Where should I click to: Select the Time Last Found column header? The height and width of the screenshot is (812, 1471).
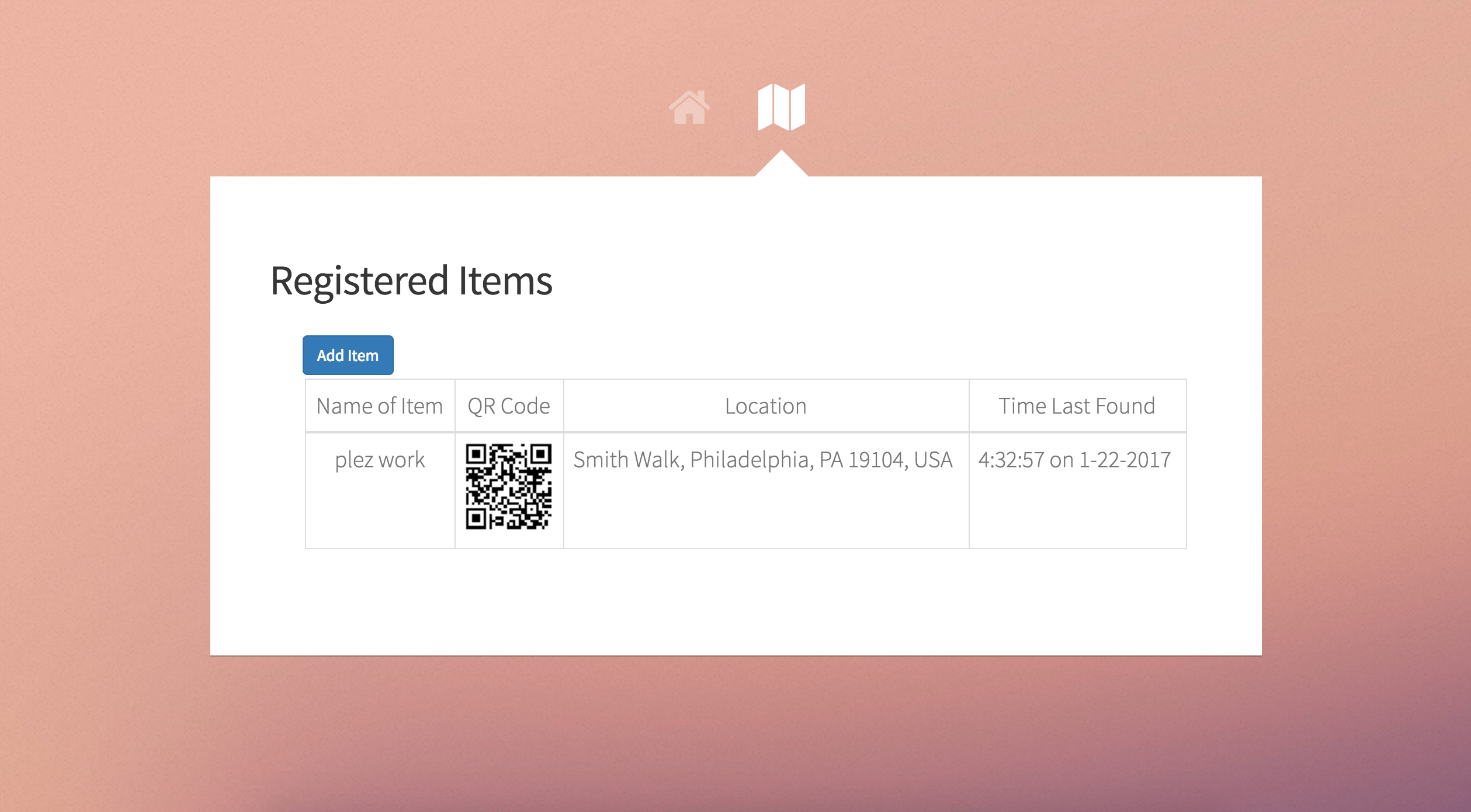[x=1077, y=406]
